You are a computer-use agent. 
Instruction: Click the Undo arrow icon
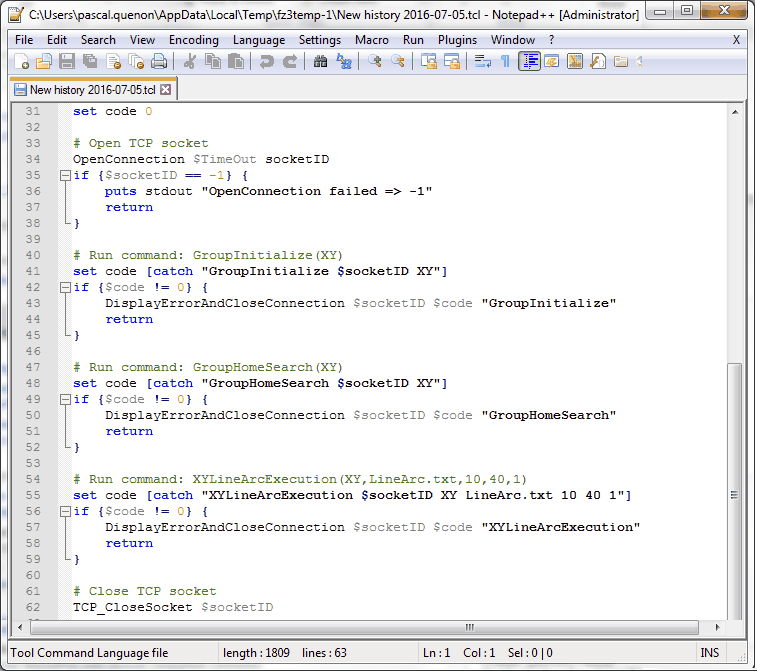click(266, 62)
